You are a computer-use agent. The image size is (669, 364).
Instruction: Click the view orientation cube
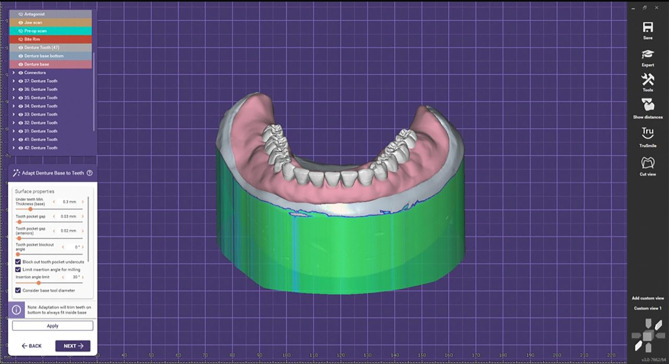pos(648,335)
